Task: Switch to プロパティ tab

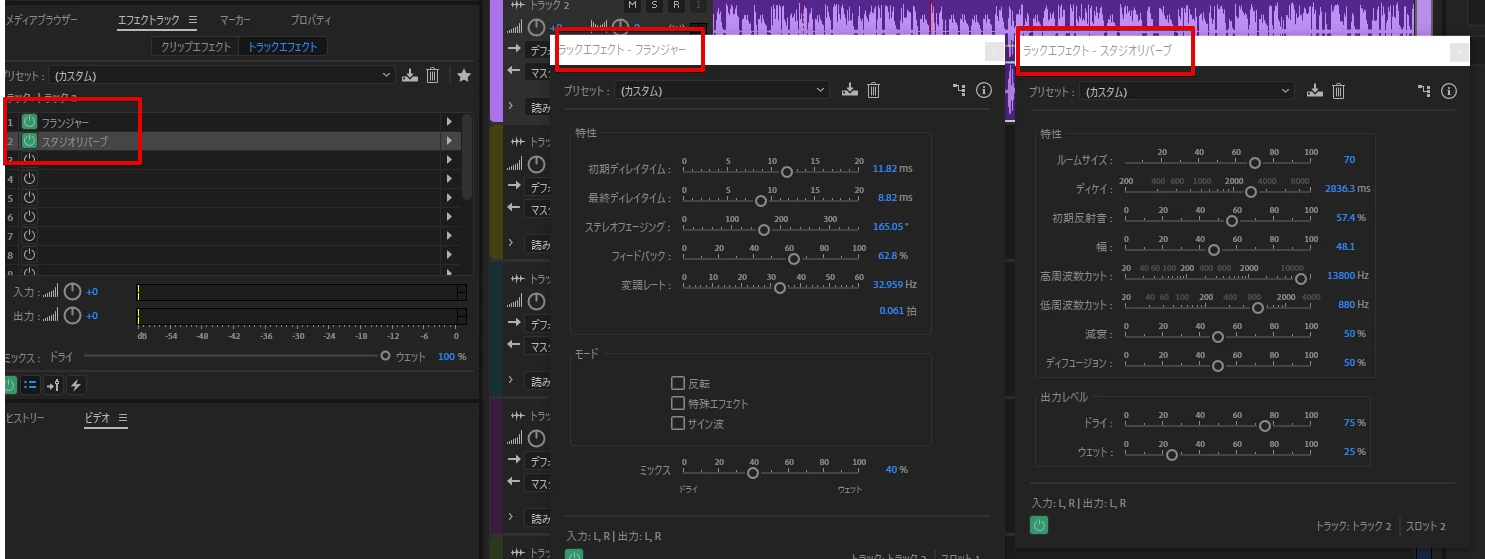Action: coord(311,20)
